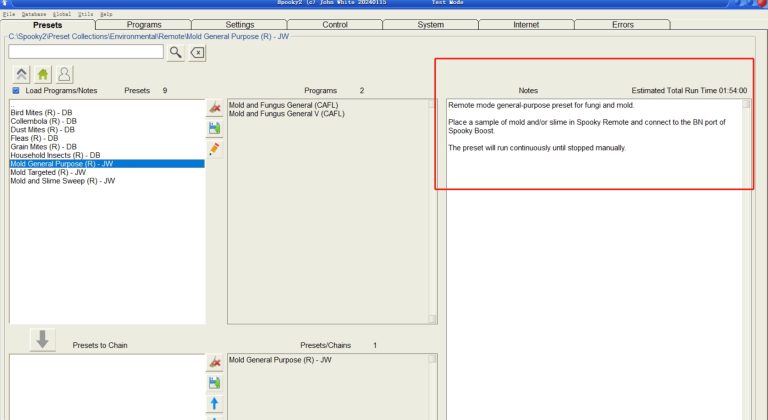The width and height of the screenshot is (768, 420).
Task: Click eraser icon beside Presets/Chains list
Action: [214, 362]
